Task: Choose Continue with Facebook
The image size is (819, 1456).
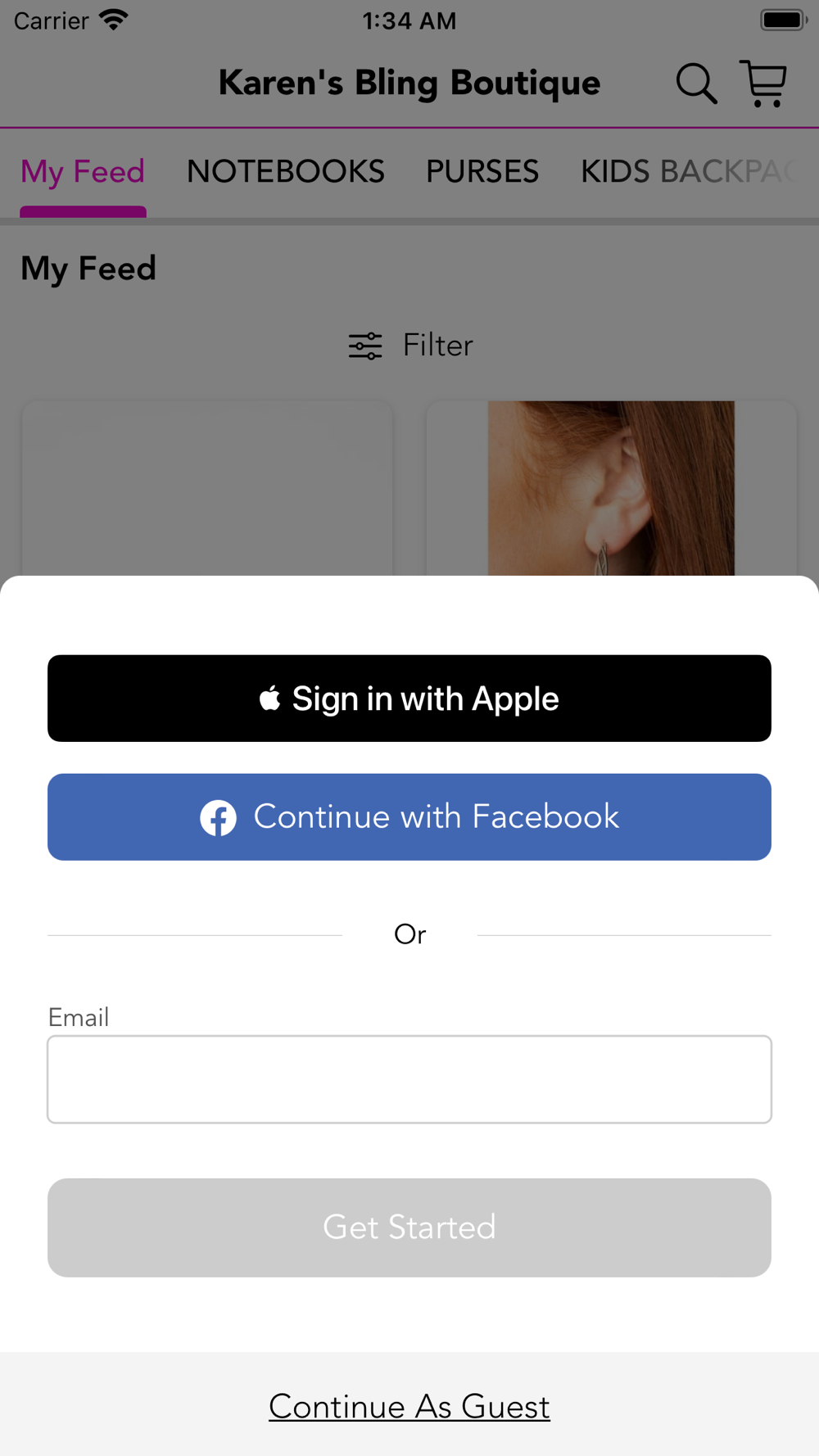Action: tap(409, 817)
